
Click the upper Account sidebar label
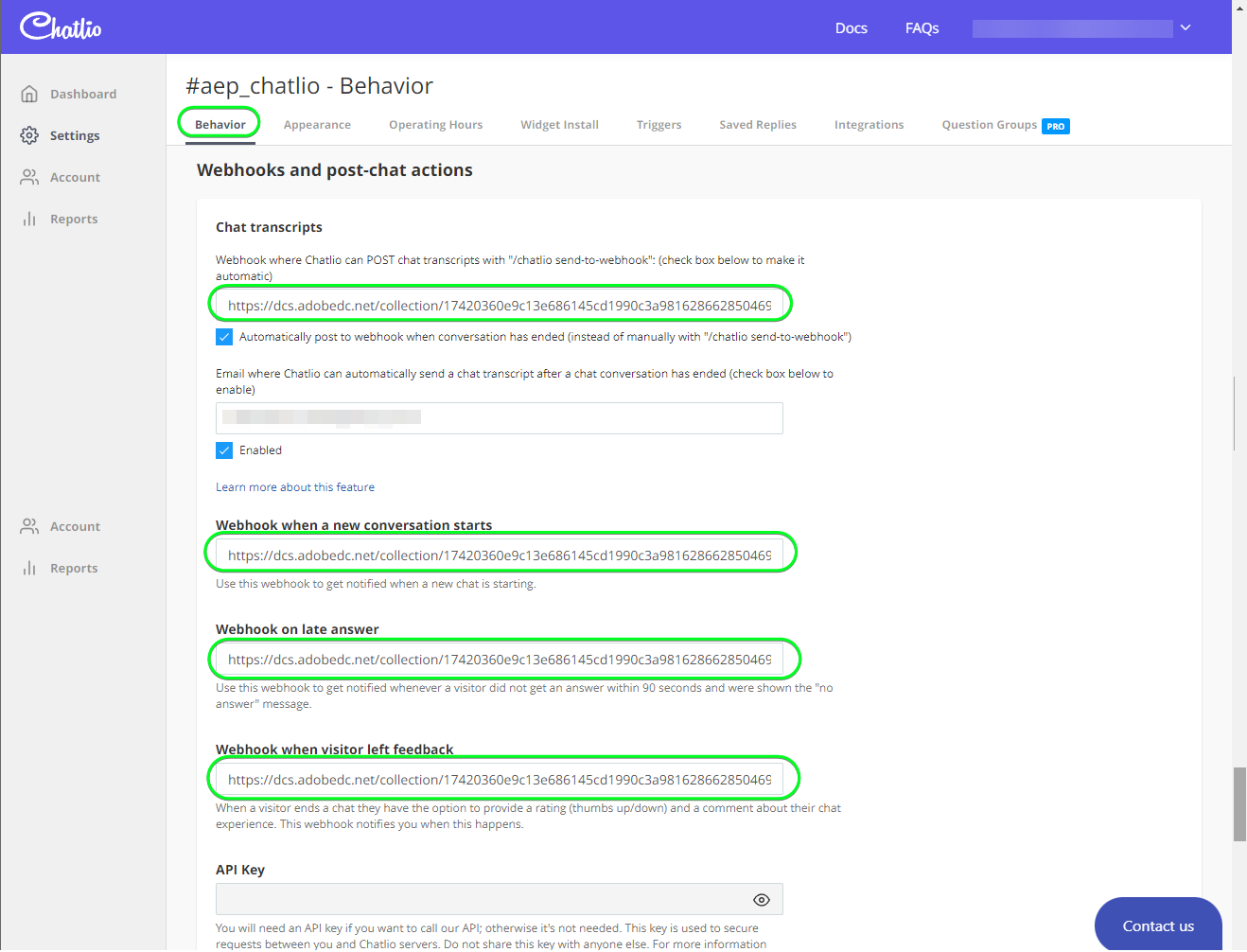[x=75, y=177]
